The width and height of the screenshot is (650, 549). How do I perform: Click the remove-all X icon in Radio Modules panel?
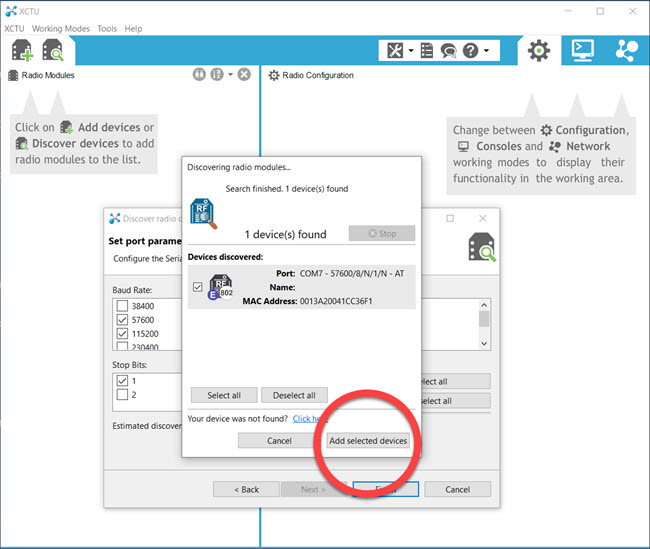tap(244, 75)
